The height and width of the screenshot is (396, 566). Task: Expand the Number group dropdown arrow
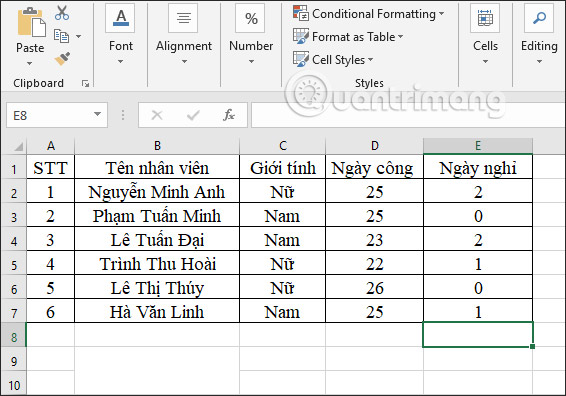click(x=251, y=61)
